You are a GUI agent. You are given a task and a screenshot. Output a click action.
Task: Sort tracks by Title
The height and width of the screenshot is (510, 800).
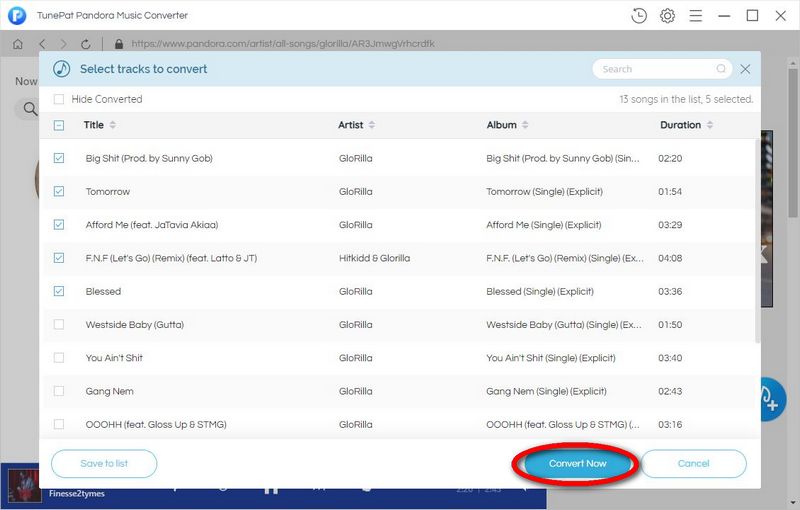coord(112,125)
